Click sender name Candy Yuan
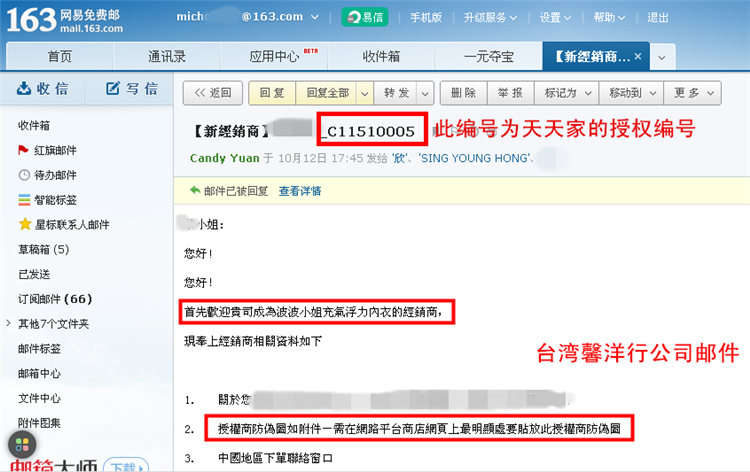 point(224,158)
